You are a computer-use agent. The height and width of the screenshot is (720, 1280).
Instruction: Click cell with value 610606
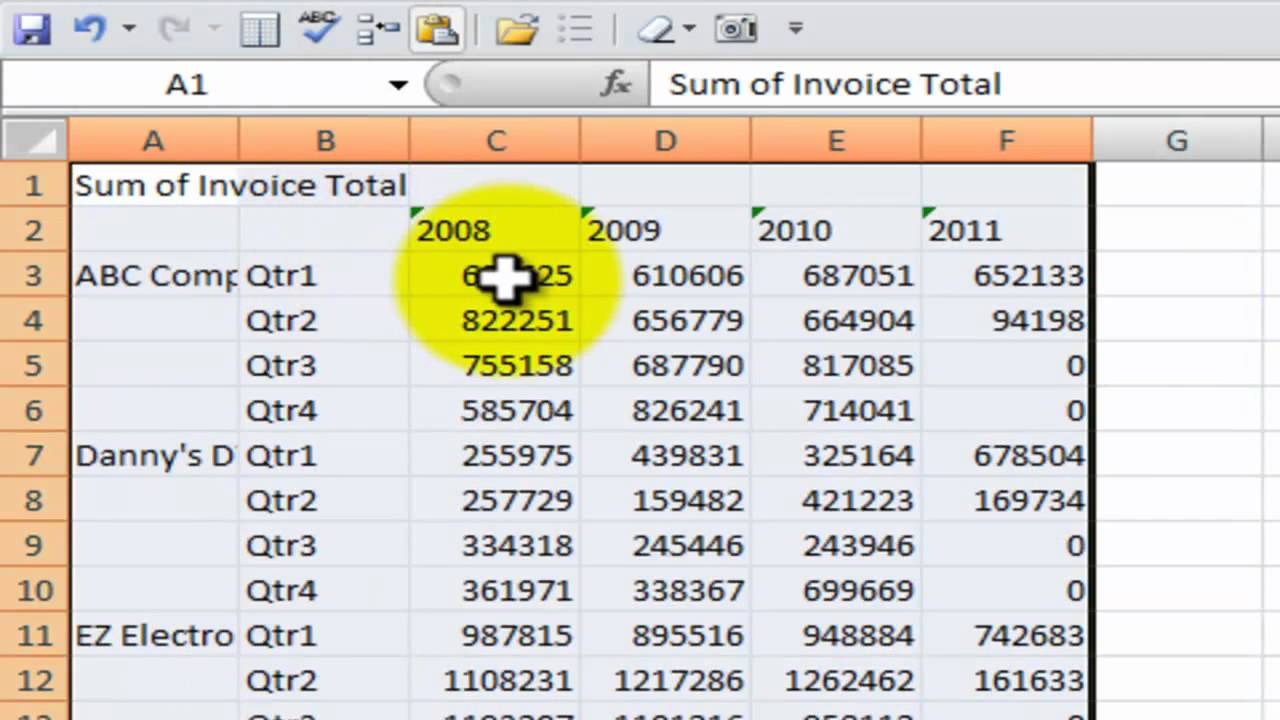(x=665, y=275)
